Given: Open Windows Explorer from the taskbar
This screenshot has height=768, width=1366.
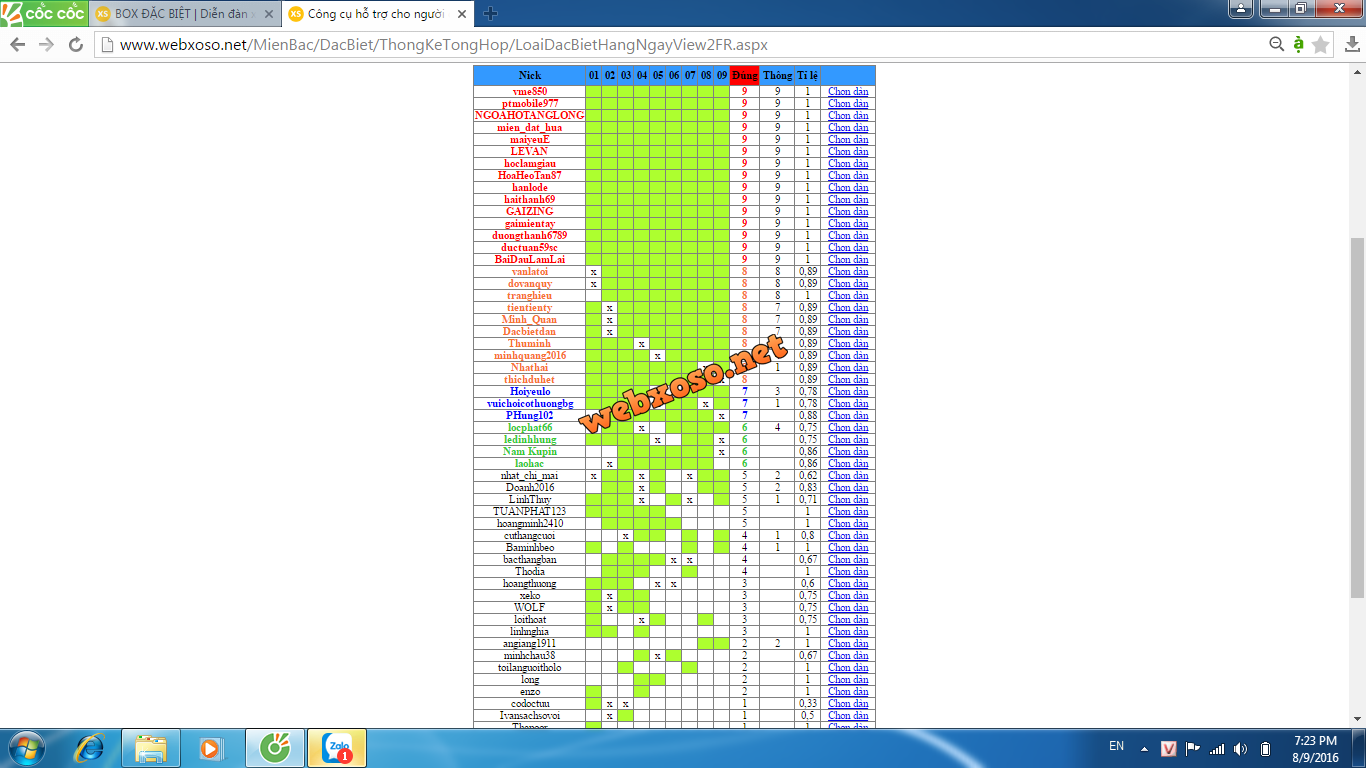Looking at the screenshot, I should pyautogui.click(x=151, y=748).
